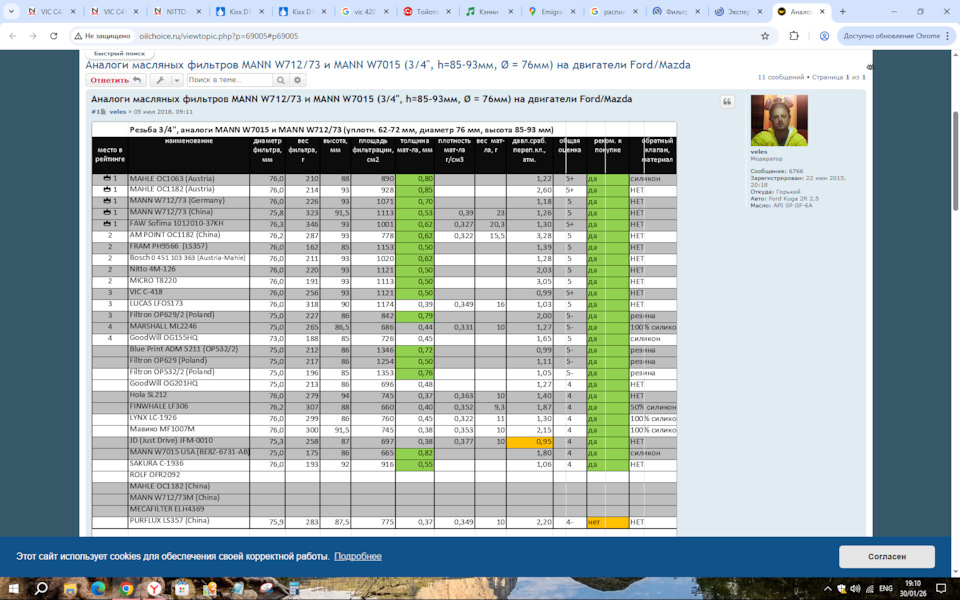
Task: Click the orange нет recommendation cell
Action: point(607,522)
